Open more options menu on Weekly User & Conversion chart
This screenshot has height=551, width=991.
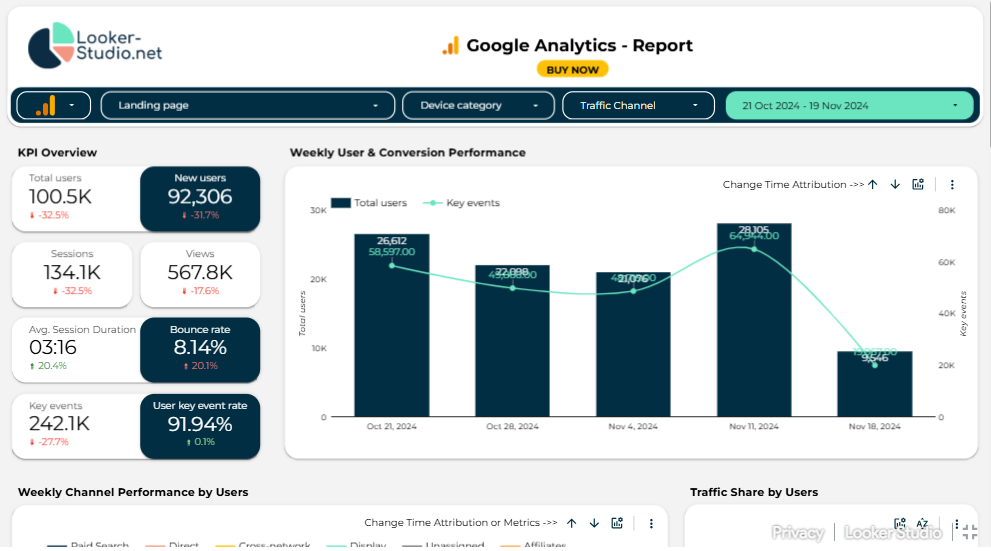click(952, 185)
